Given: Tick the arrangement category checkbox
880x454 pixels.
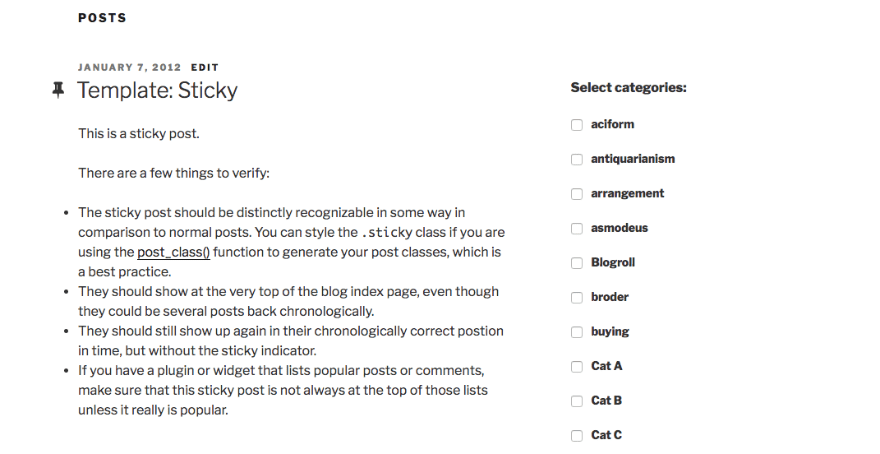Looking at the screenshot, I should (576, 194).
